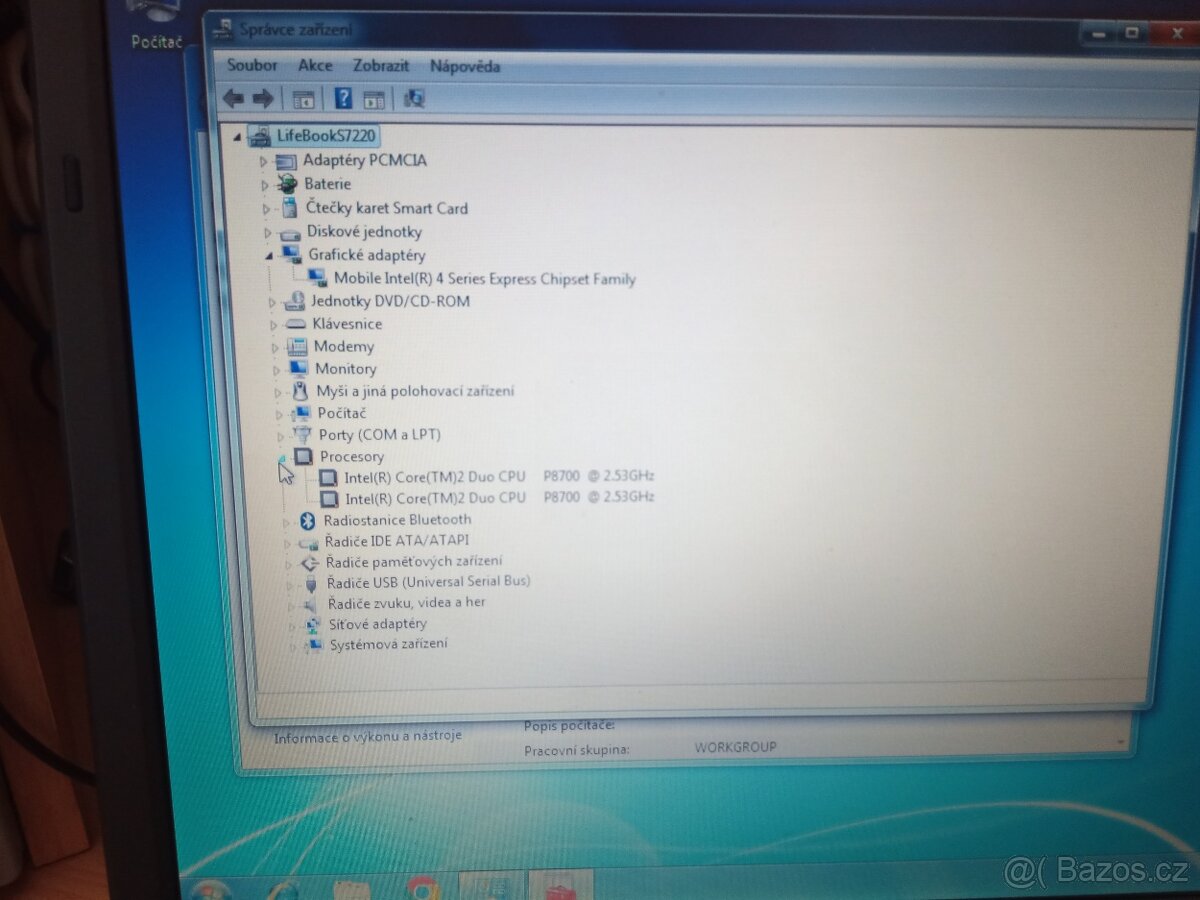This screenshot has width=1200, height=900.
Task: Open the Soubor menu
Action: click(x=252, y=65)
